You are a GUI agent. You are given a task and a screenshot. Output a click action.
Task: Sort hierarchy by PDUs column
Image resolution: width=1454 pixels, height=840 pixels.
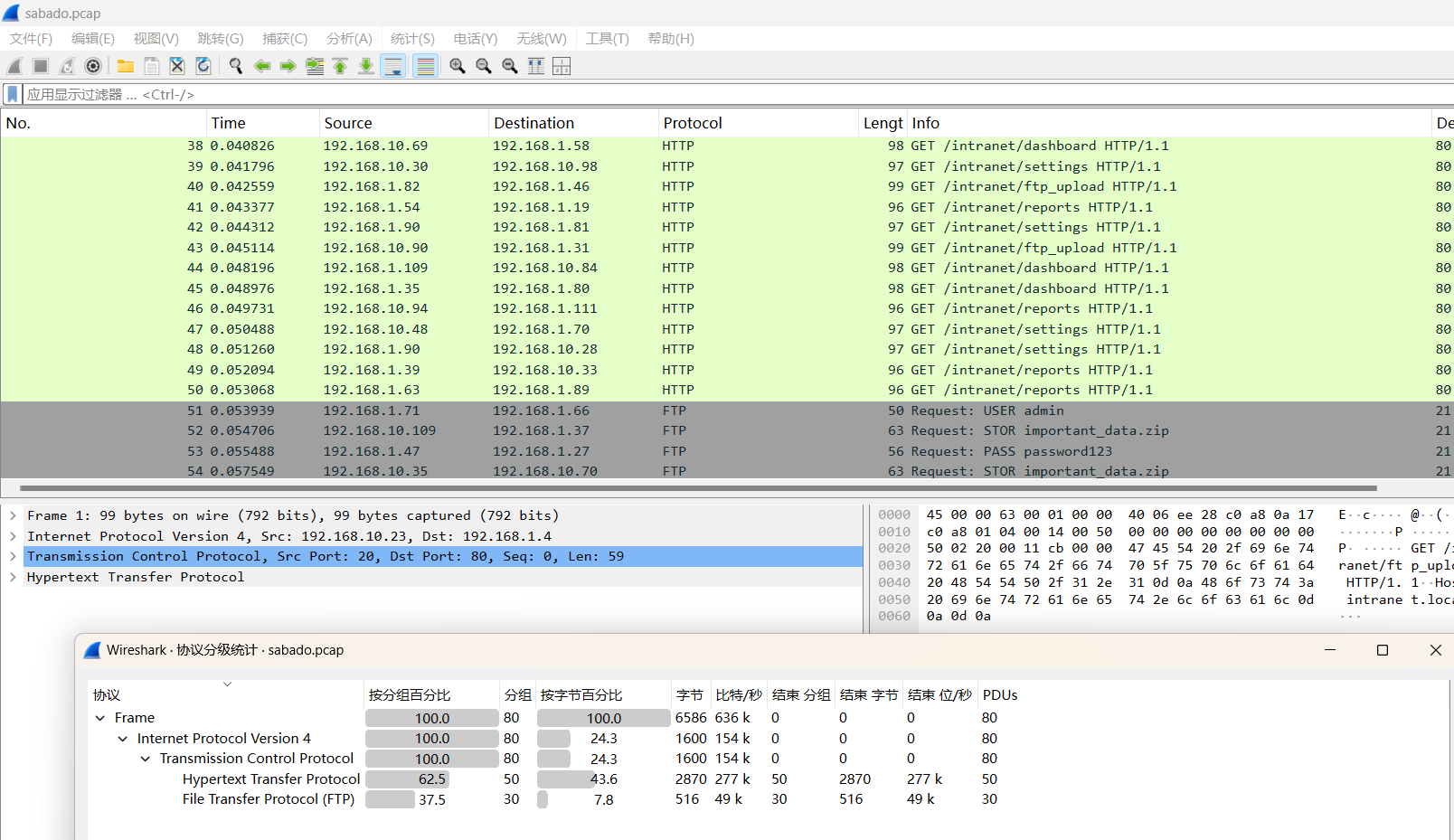coord(1000,694)
